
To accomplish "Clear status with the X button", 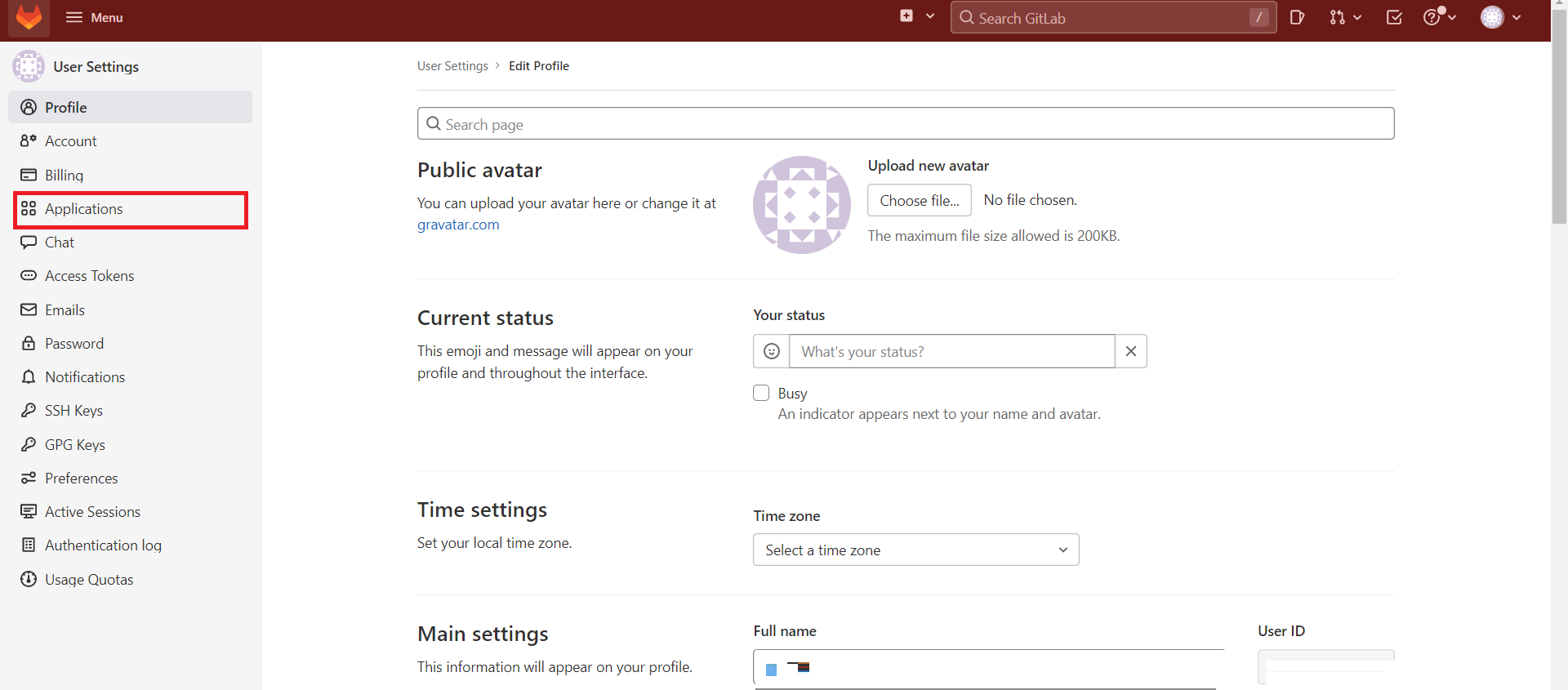I will [1130, 351].
